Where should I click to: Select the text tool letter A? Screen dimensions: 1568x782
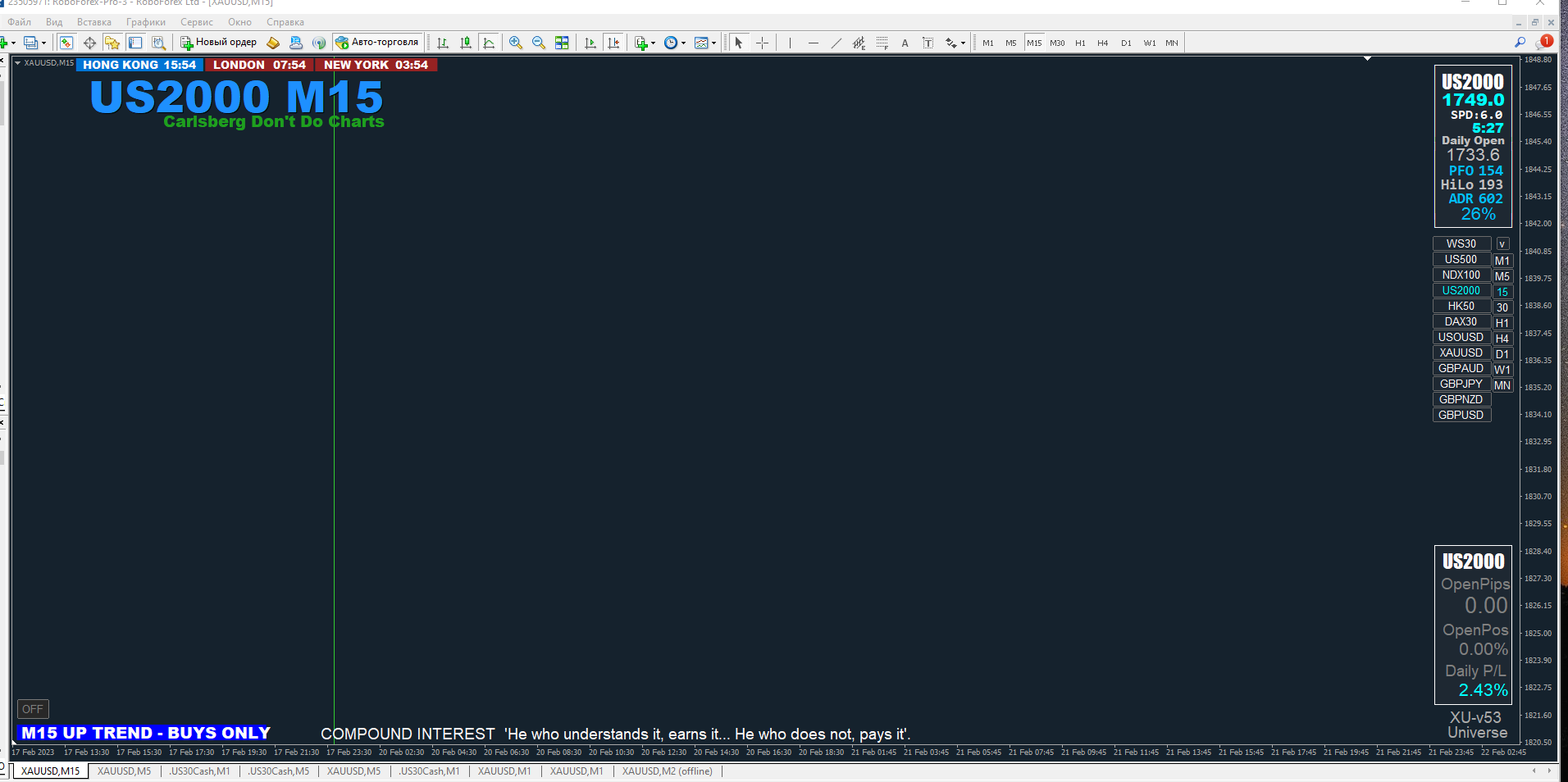pyautogui.click(x=905, y=43)
